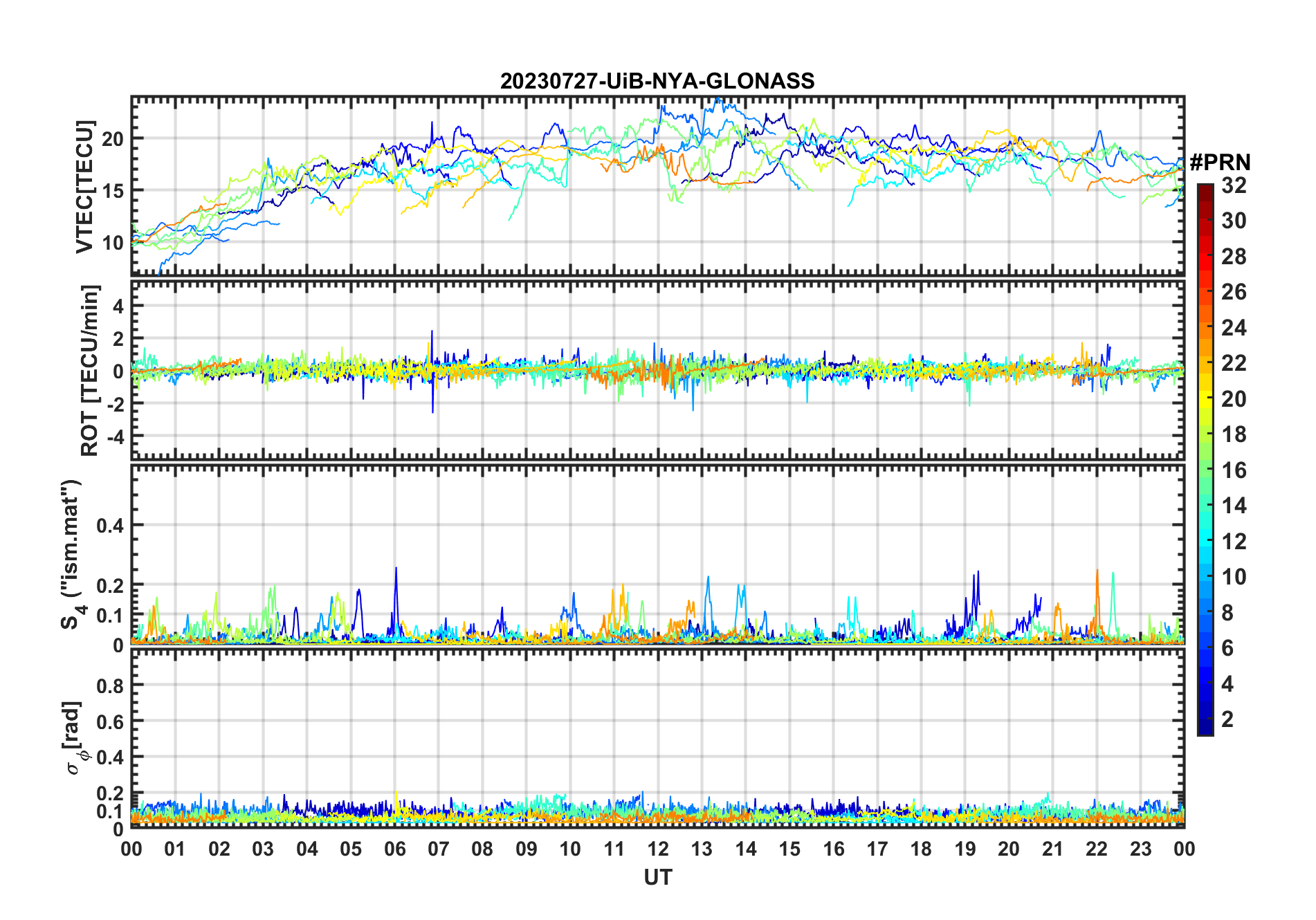This screenshot has height=920, width=1316.
Task: Click x-axis tick label 06
Action: click(x=394, y=849)
